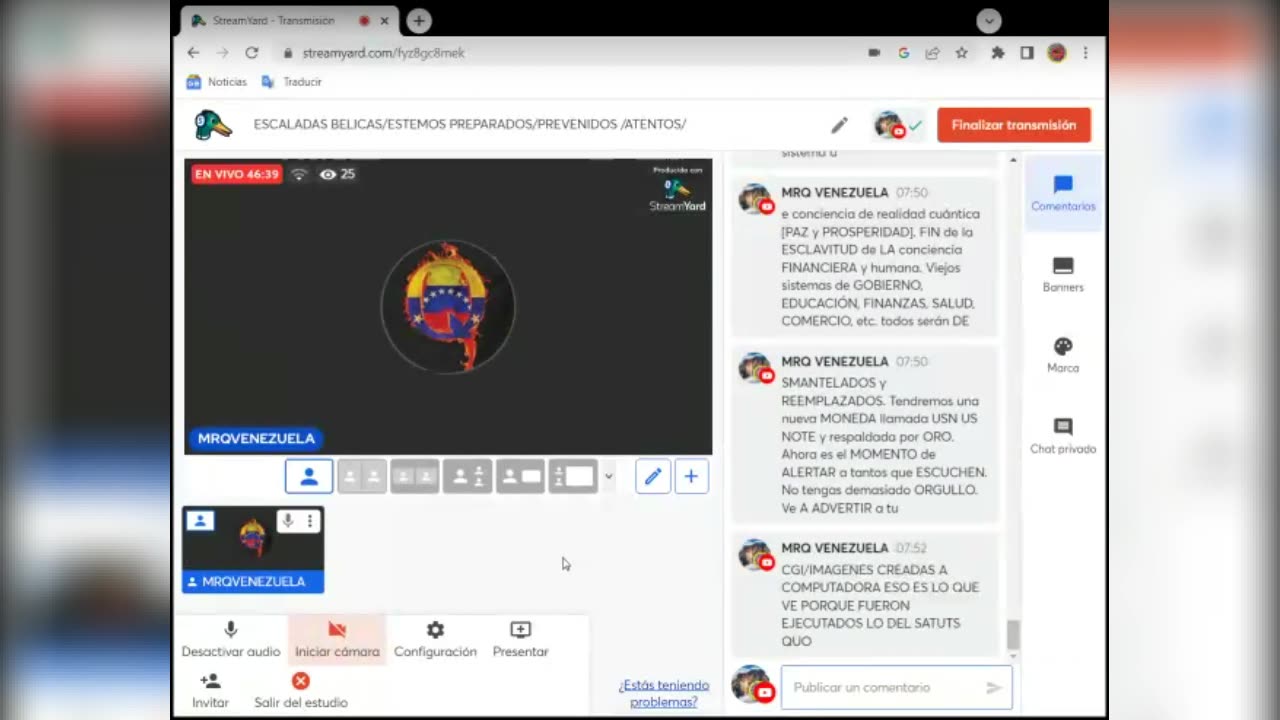Open the Comentarios tab
This screenshot has height=720, width=1280.
(1063, 194)
